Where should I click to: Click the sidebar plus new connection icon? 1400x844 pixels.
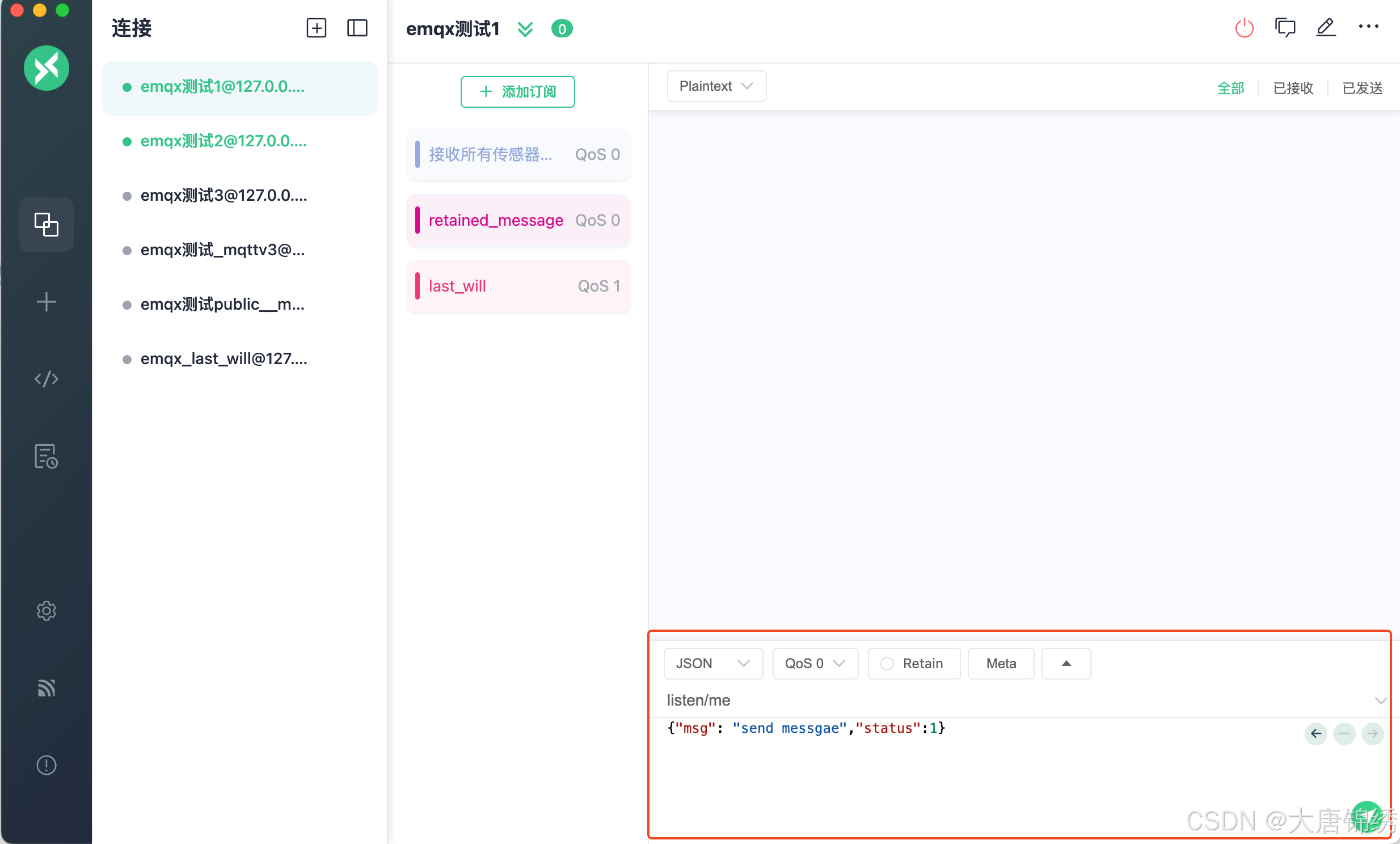[x=46, y=302]
